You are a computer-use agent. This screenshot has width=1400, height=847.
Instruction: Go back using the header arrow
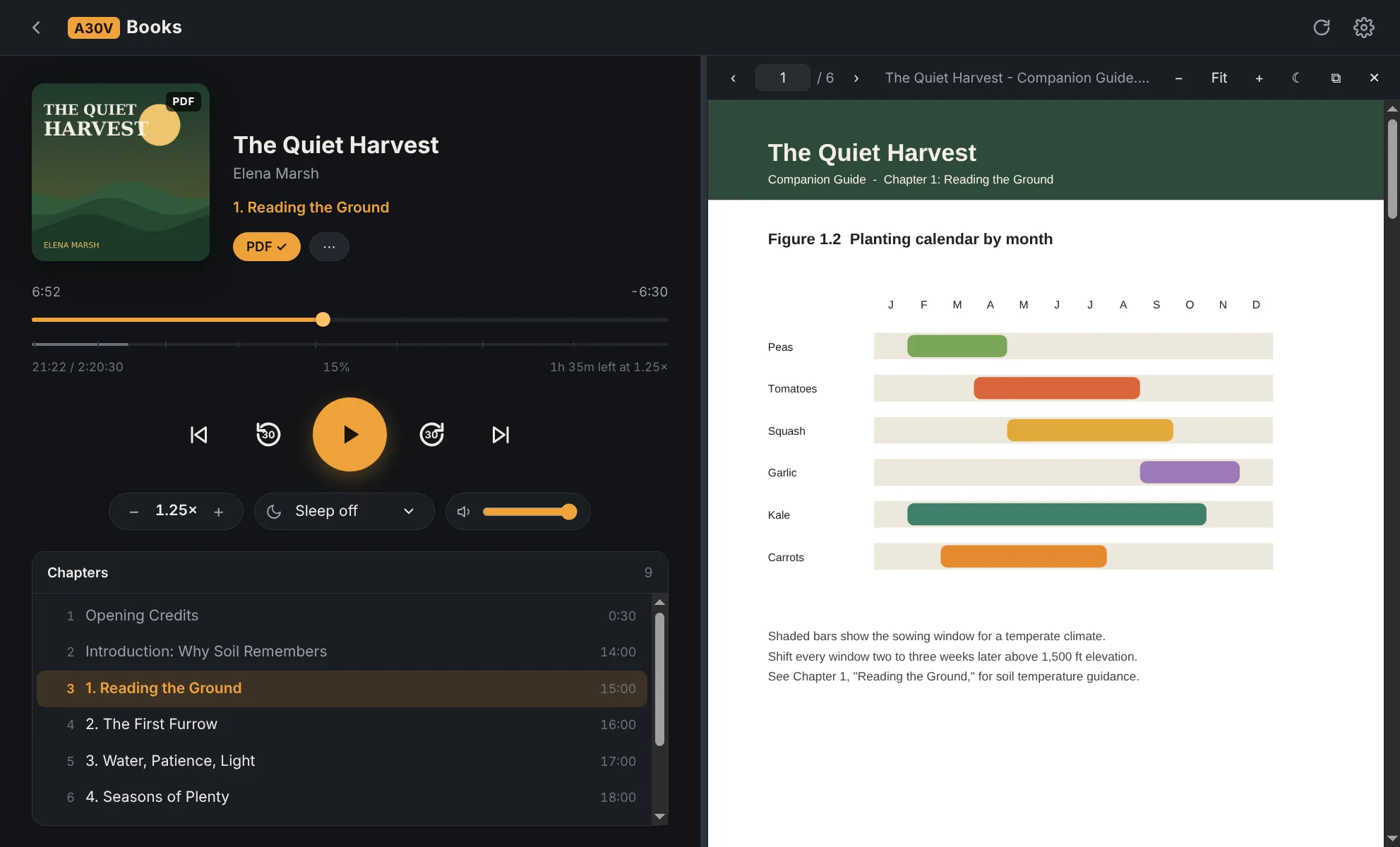[36, 28]
